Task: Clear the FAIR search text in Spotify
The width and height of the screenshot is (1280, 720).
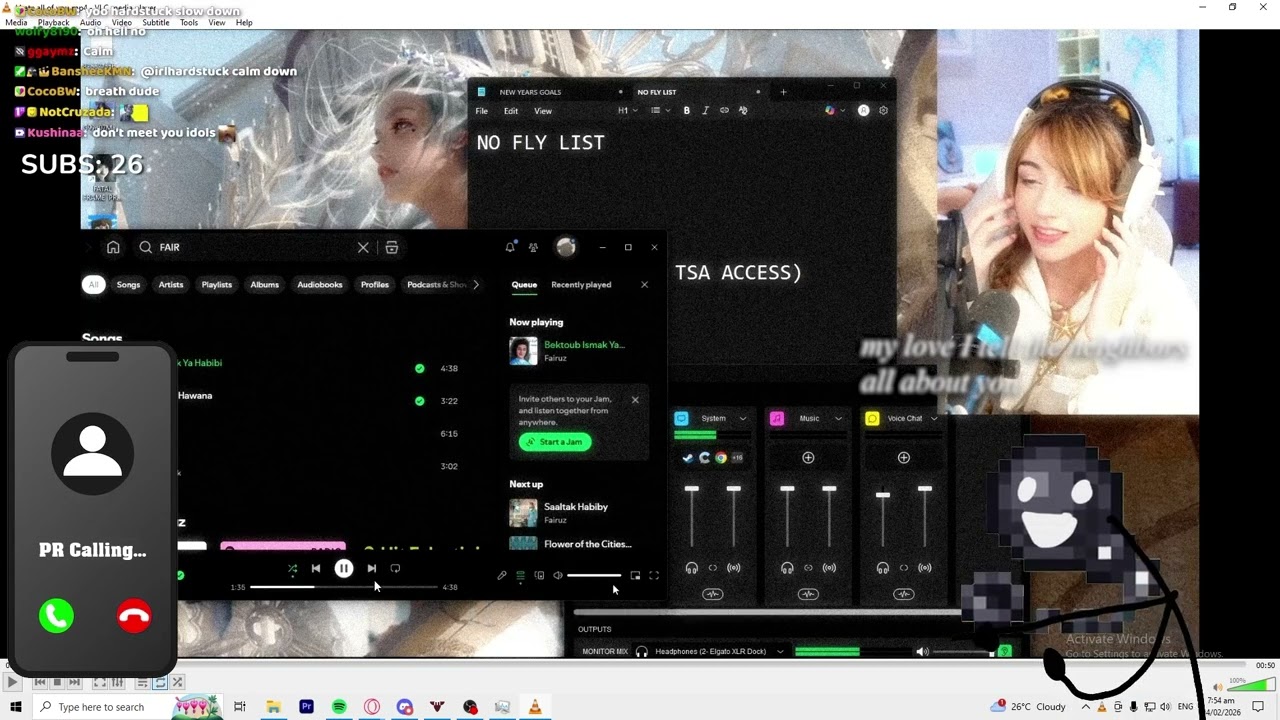Action: pos(363,247)
